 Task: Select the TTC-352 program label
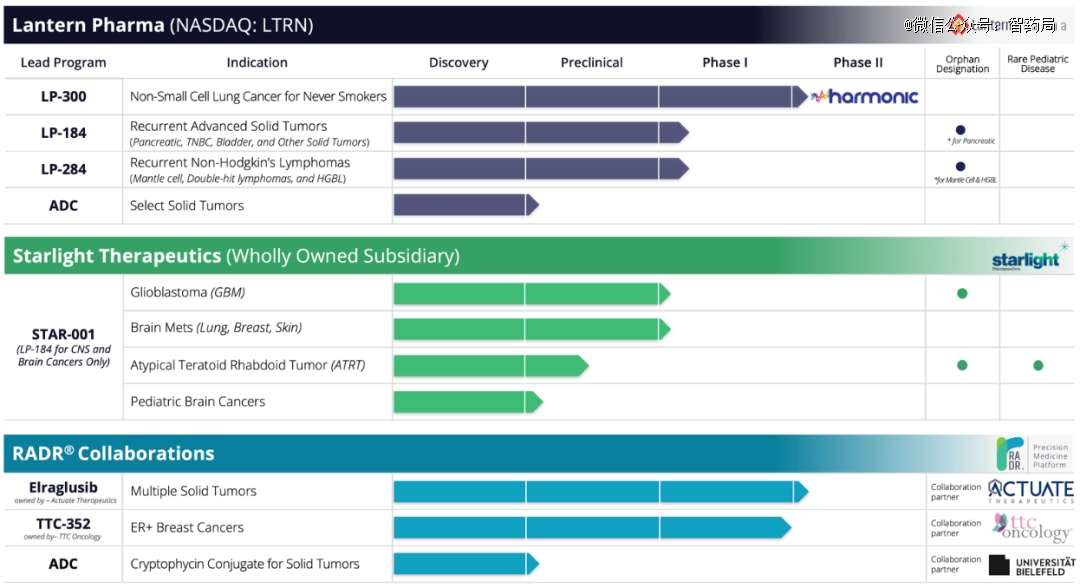click(63, 524)
